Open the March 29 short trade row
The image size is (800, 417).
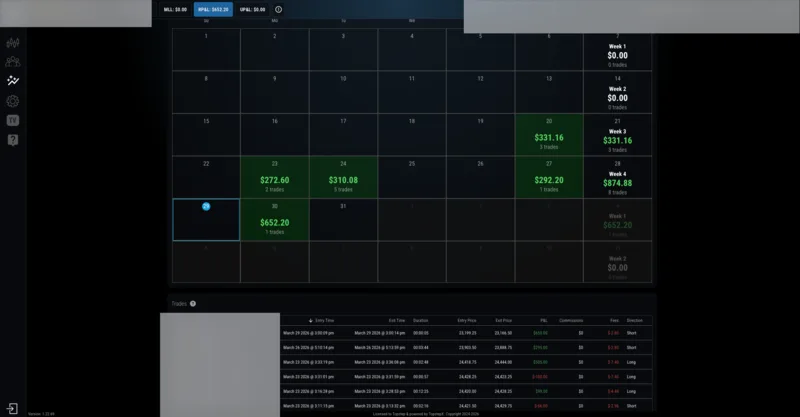[x=466, y=333]
